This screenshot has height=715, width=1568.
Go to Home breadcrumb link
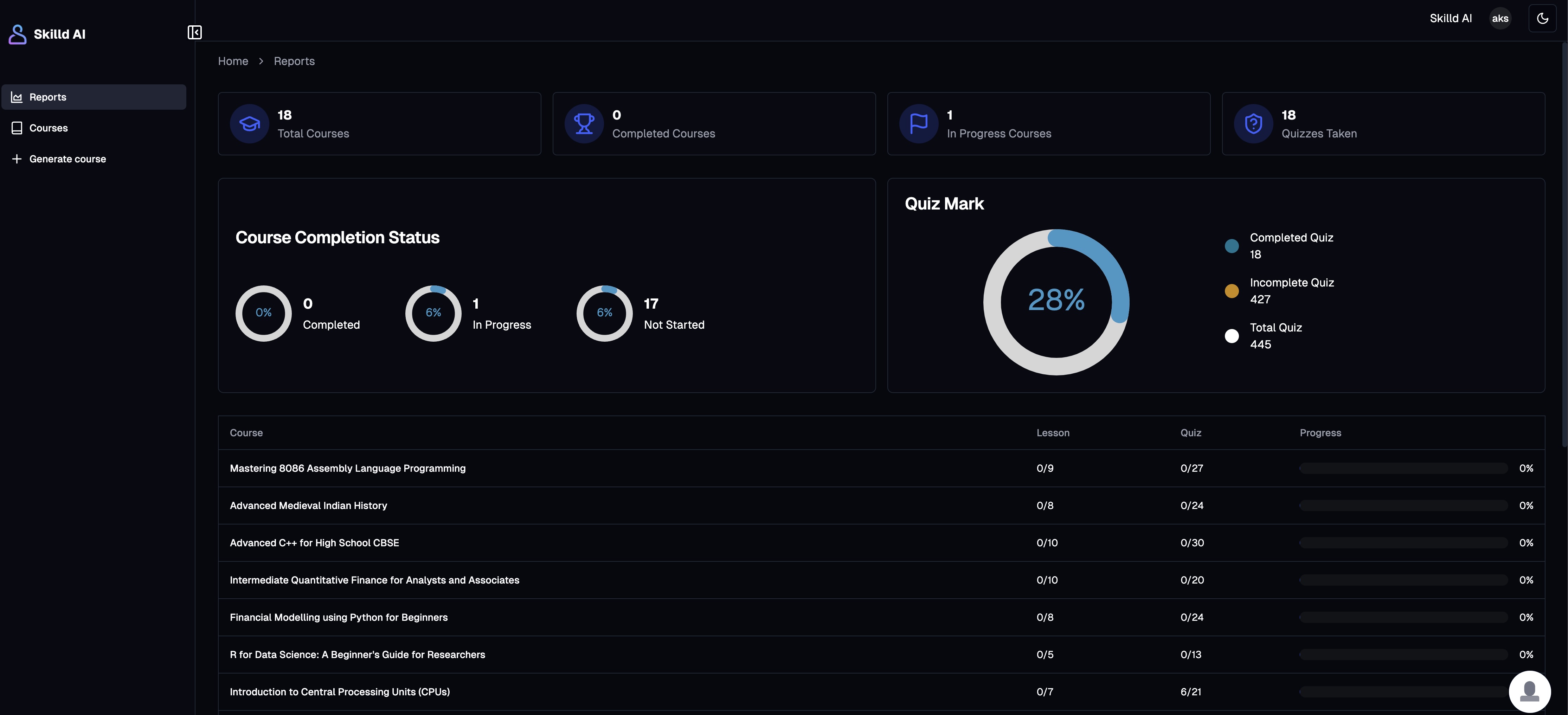[233, 62]
